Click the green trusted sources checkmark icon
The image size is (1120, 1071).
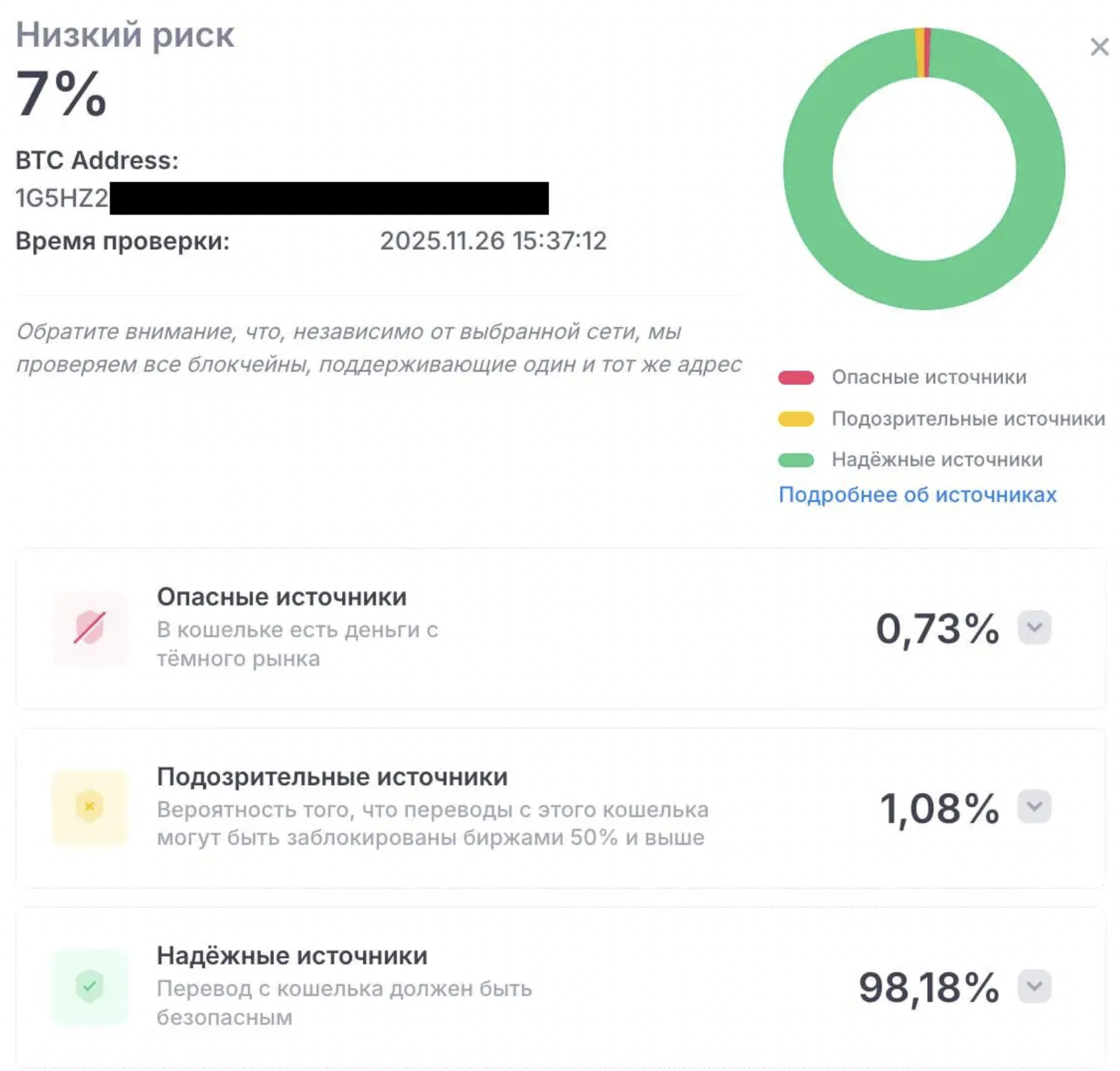click(90, 986)
